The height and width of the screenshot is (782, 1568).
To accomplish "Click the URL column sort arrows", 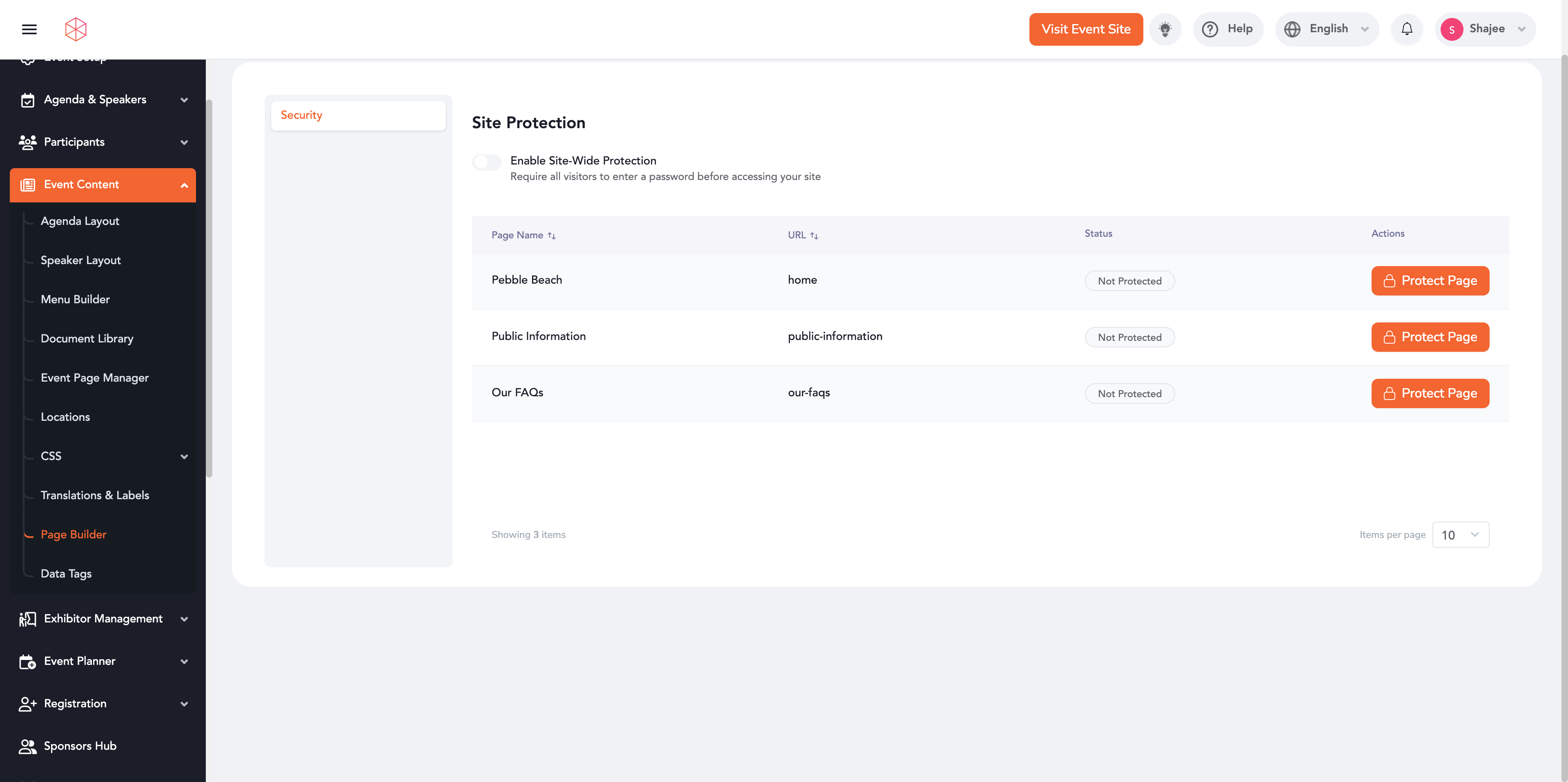I will 814,235.
